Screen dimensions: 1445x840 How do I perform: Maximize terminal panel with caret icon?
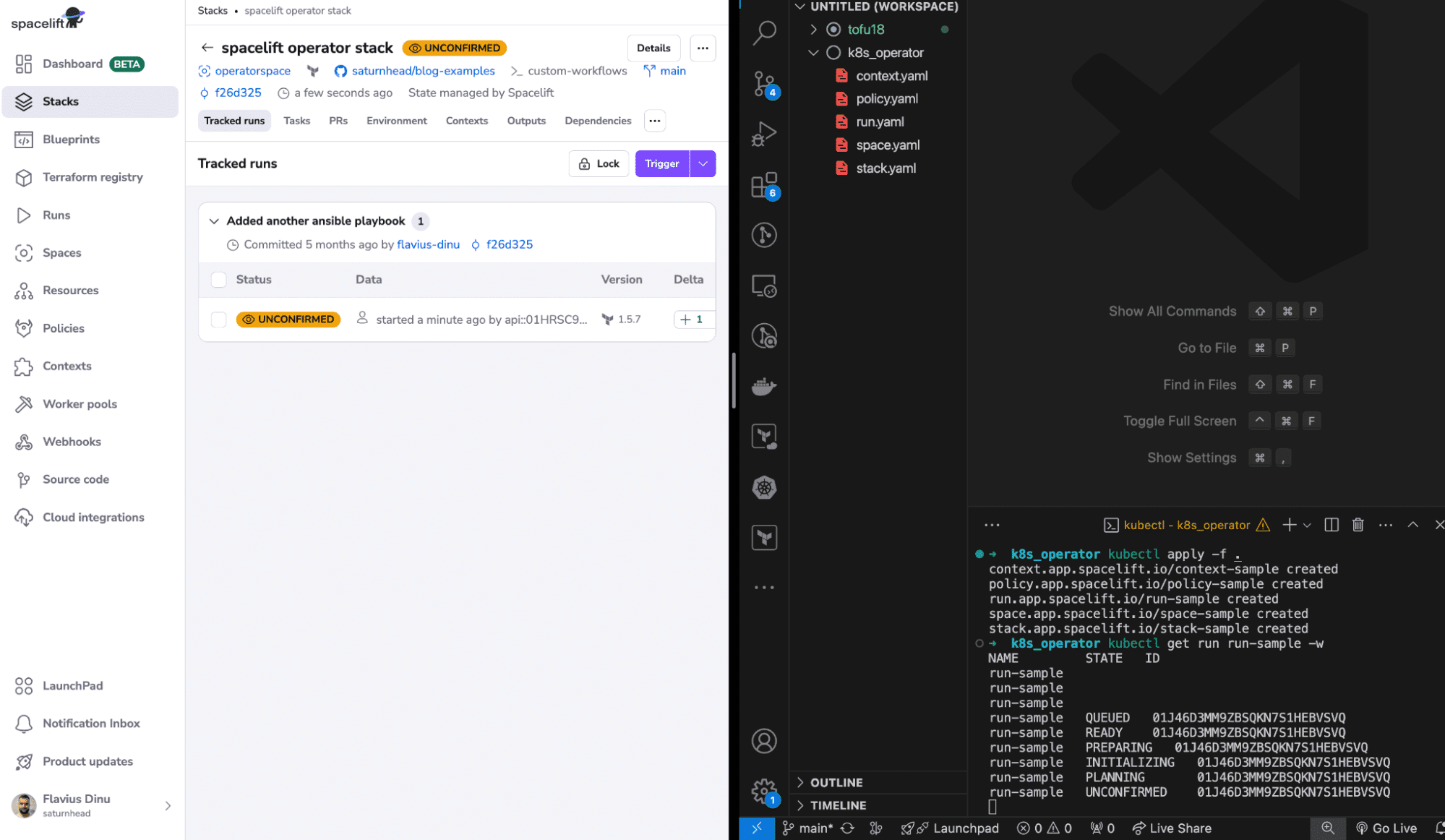(1412, 525)
